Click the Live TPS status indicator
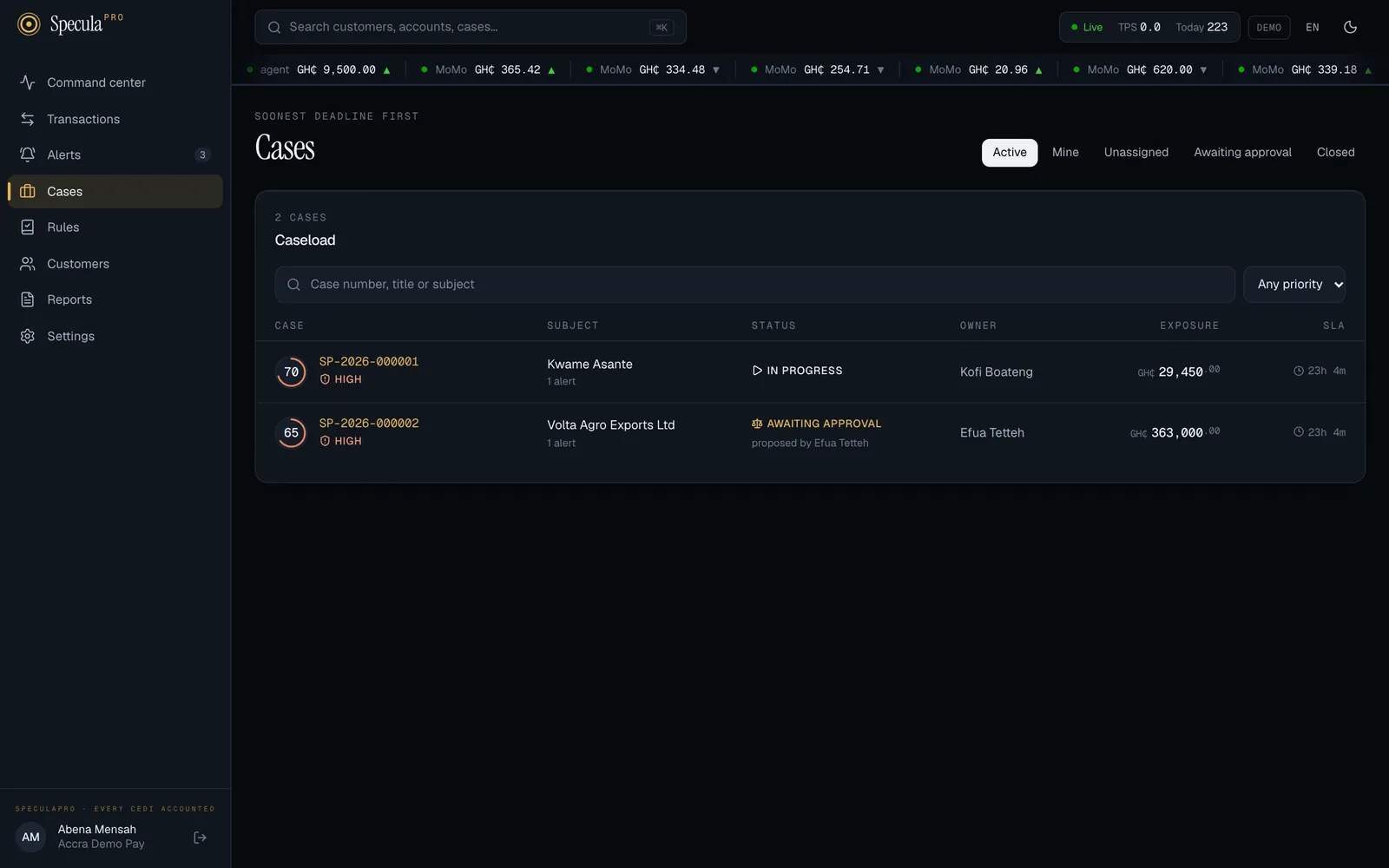 [1149, 28]
